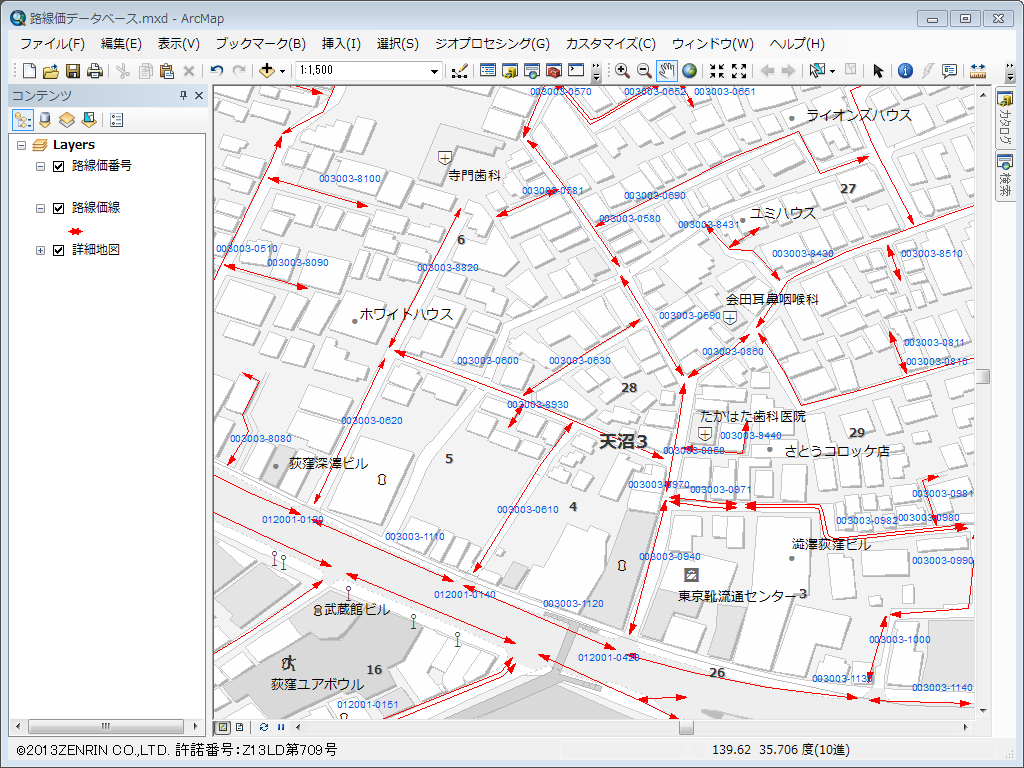Open the Editor toolbar
The height and width of the screenshot is (768, 1024).
(x=460, y=71)
